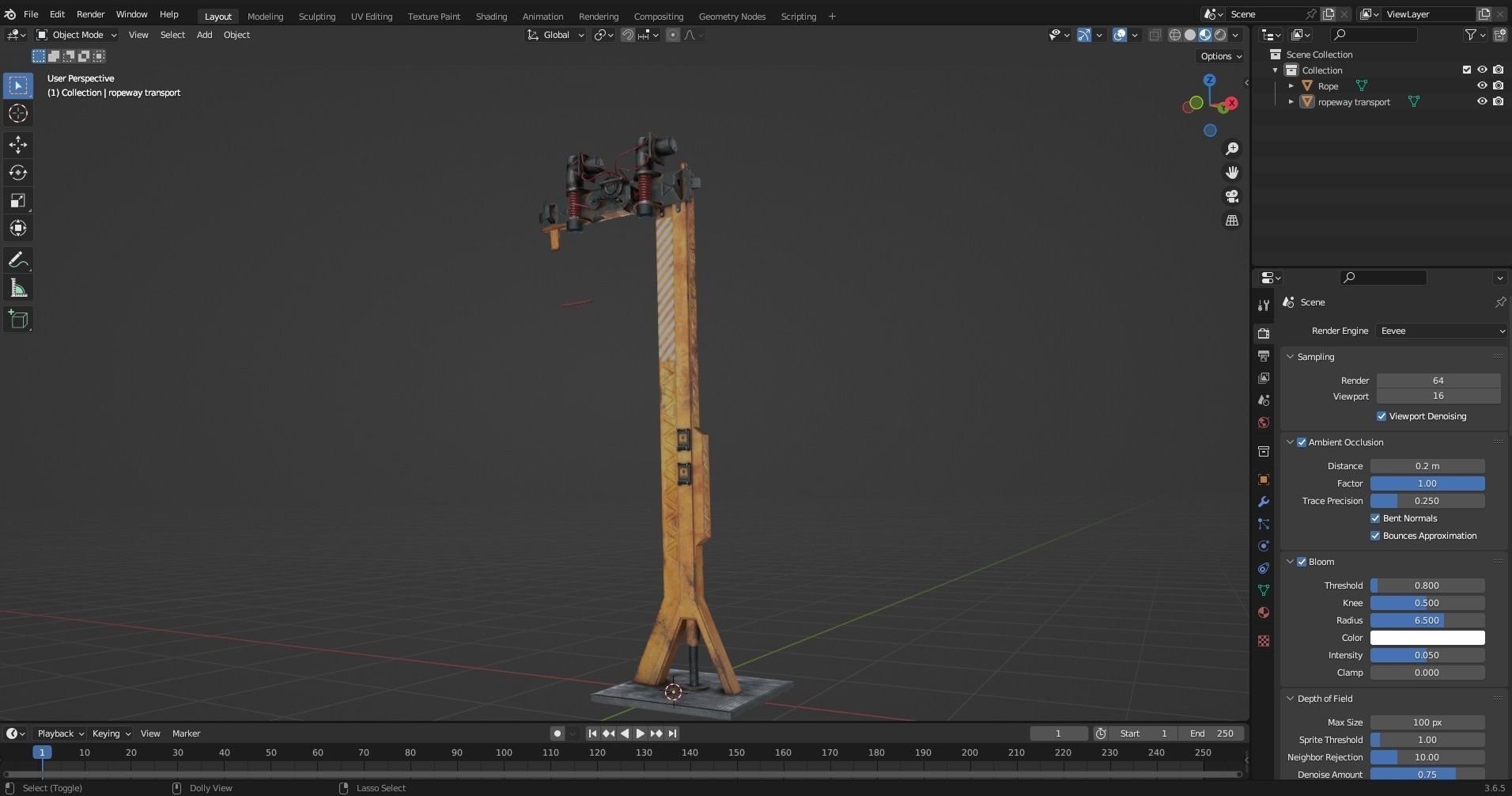Hide Rope object in viewport

(1482, 85)
